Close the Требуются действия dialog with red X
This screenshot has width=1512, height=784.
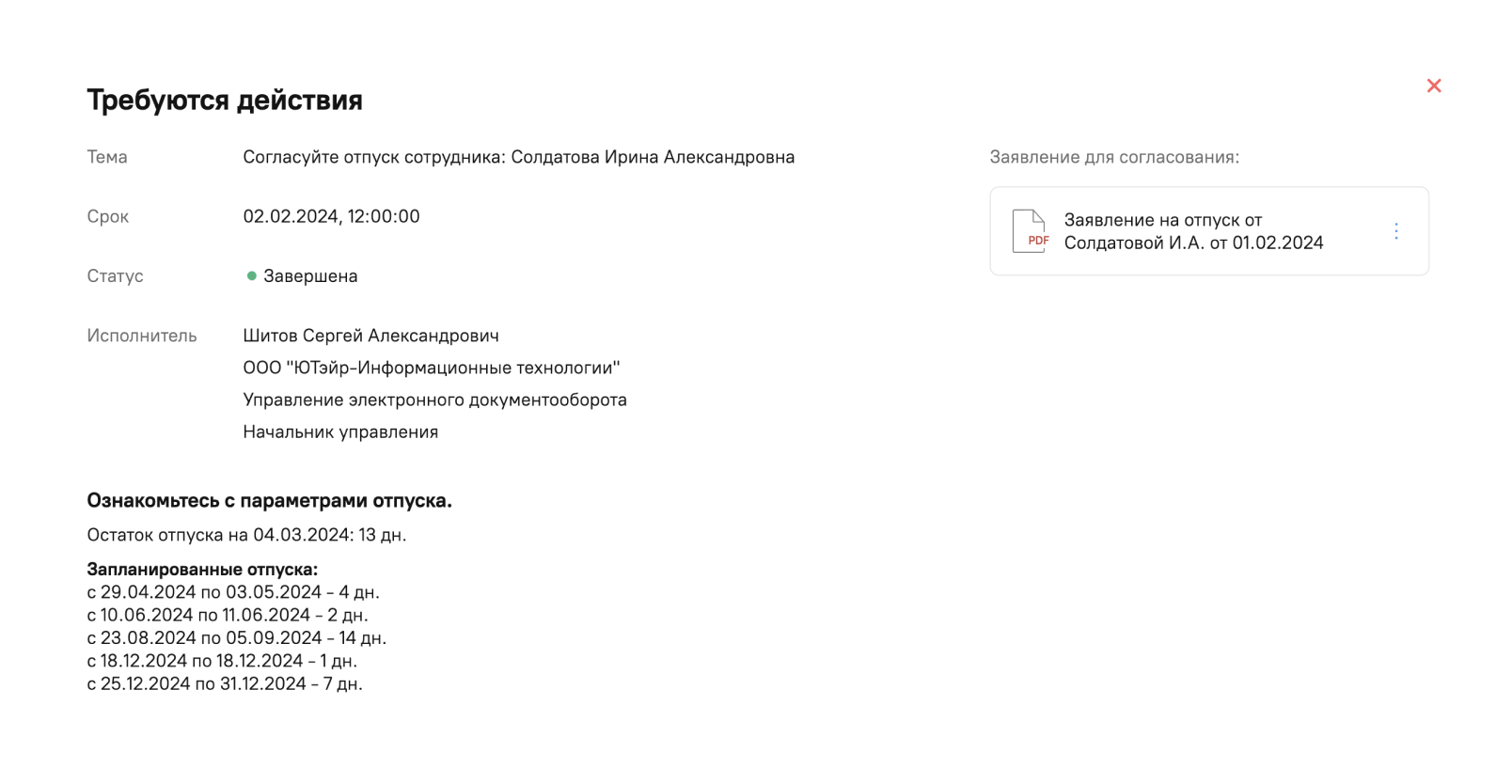click(1433, 86)
